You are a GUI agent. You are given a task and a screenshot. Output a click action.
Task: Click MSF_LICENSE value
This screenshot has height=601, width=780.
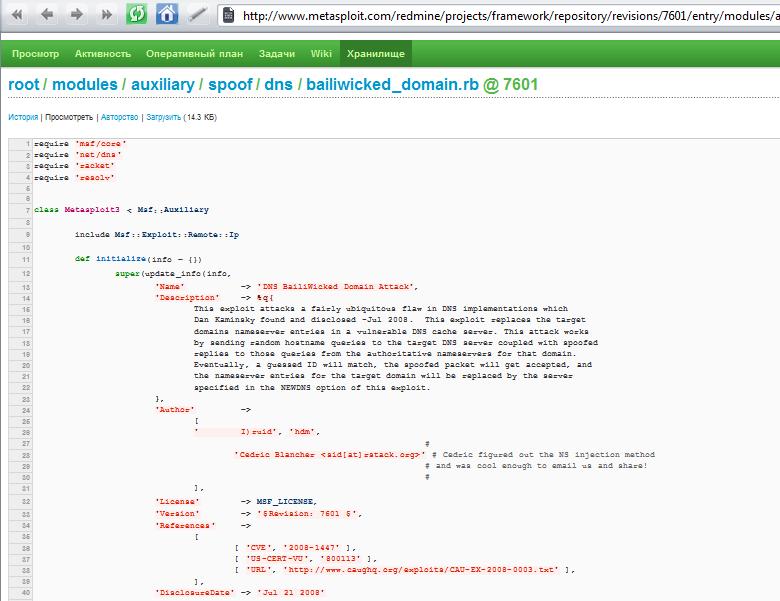[286, 501]
